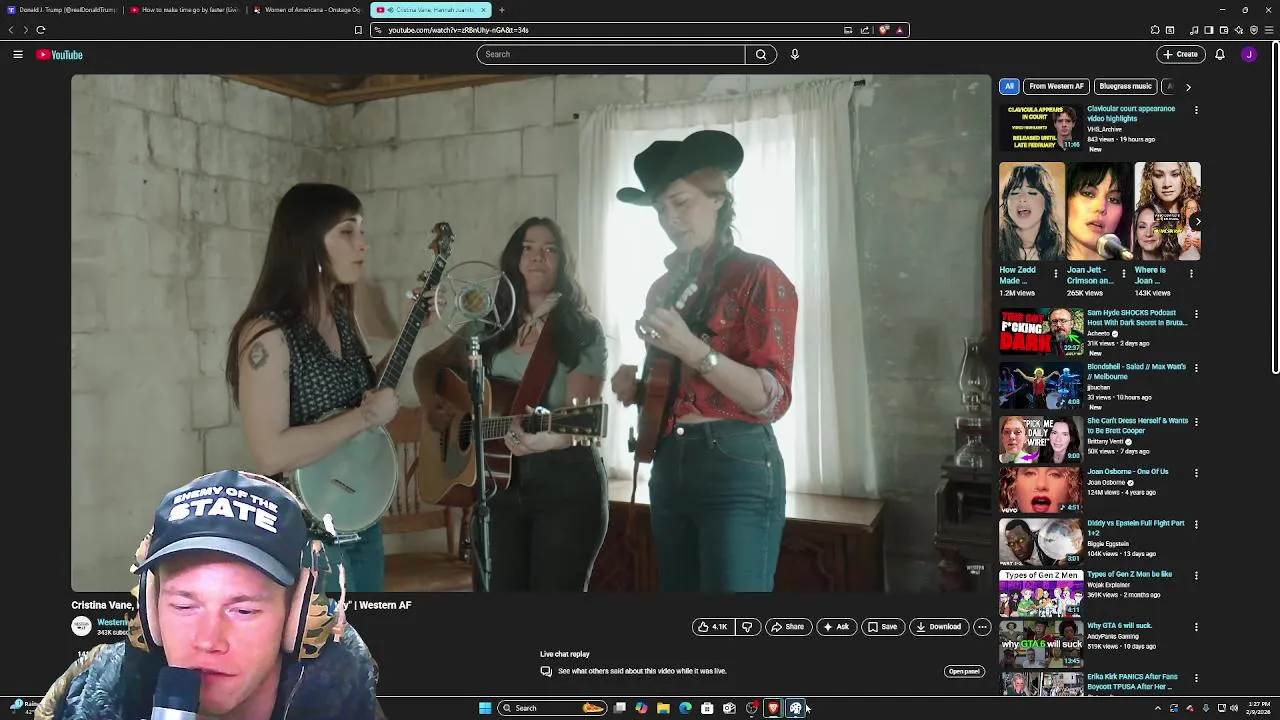Like the video with 4.1K likes
Screen dimensions: 1280x720
(713, 627)
